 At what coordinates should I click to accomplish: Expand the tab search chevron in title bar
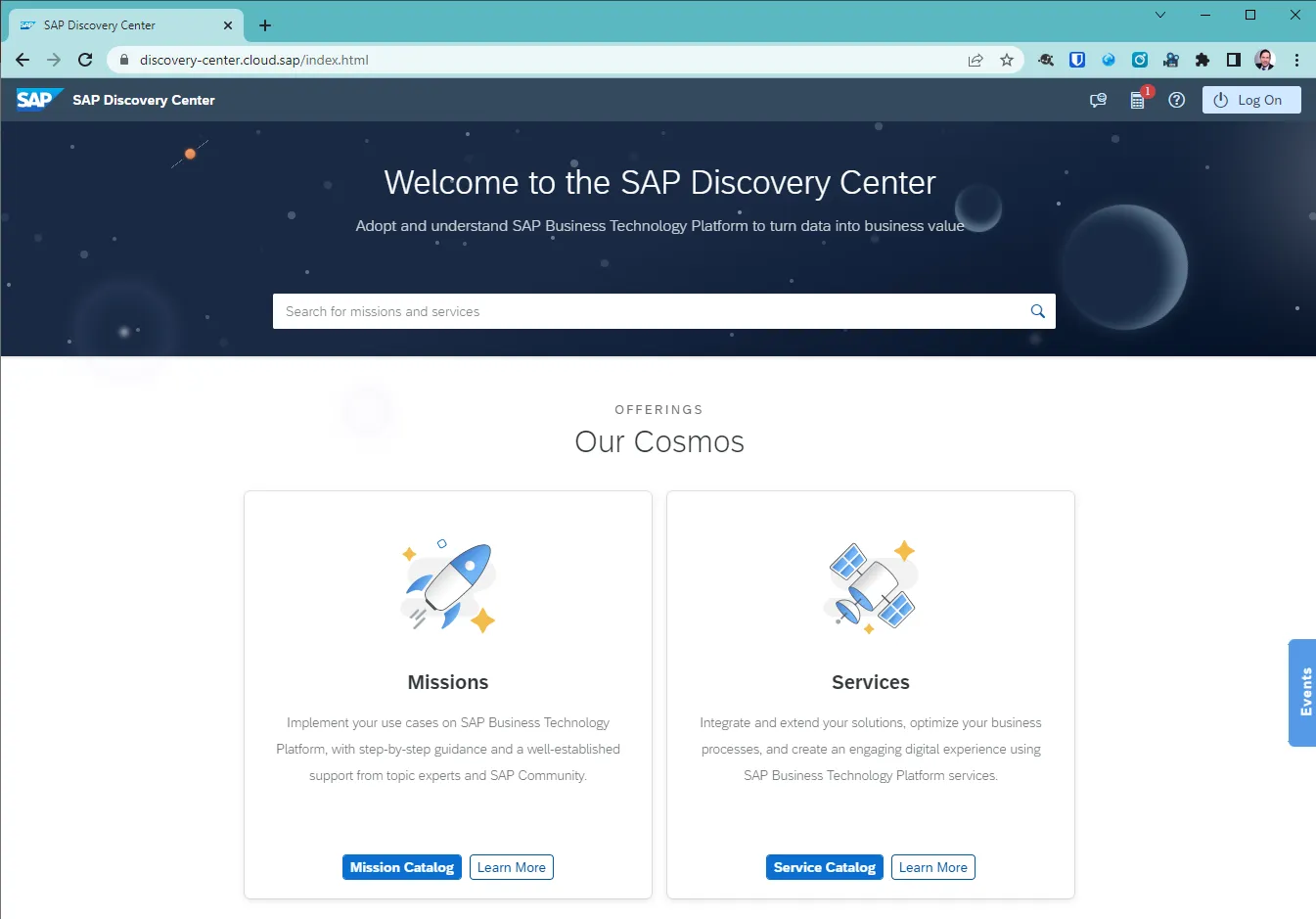(x=1160, y=15)
